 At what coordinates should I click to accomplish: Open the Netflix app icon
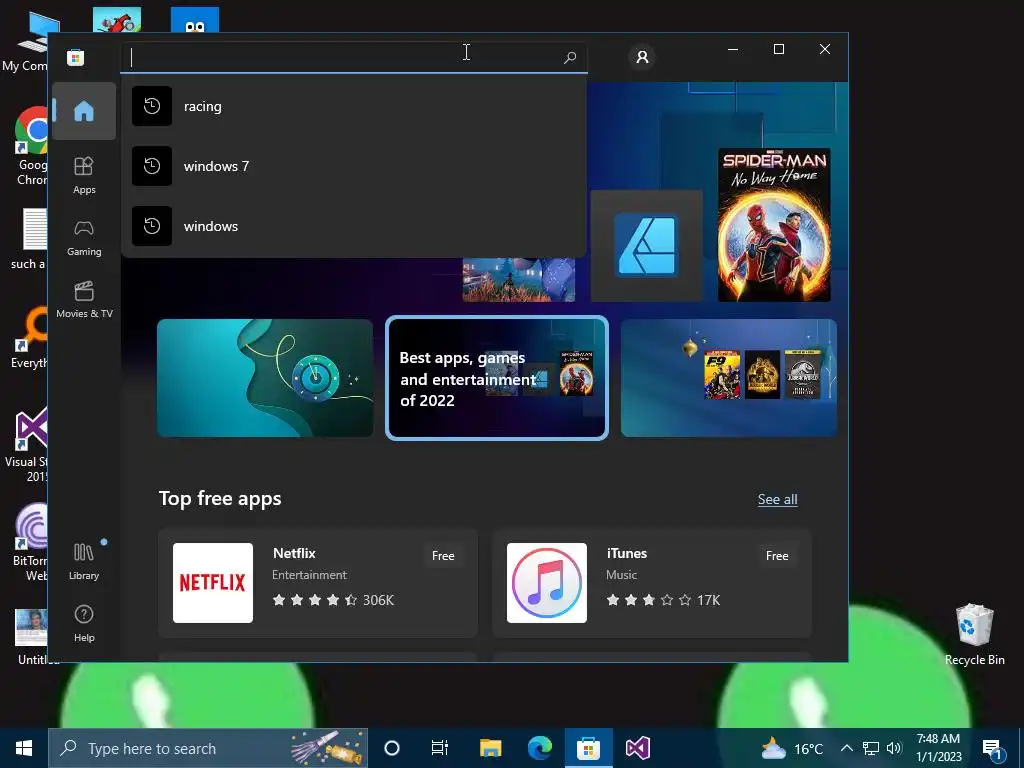[213, 583]
